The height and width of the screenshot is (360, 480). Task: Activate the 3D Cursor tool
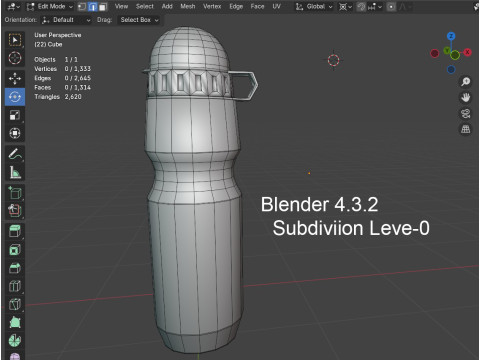15,58
